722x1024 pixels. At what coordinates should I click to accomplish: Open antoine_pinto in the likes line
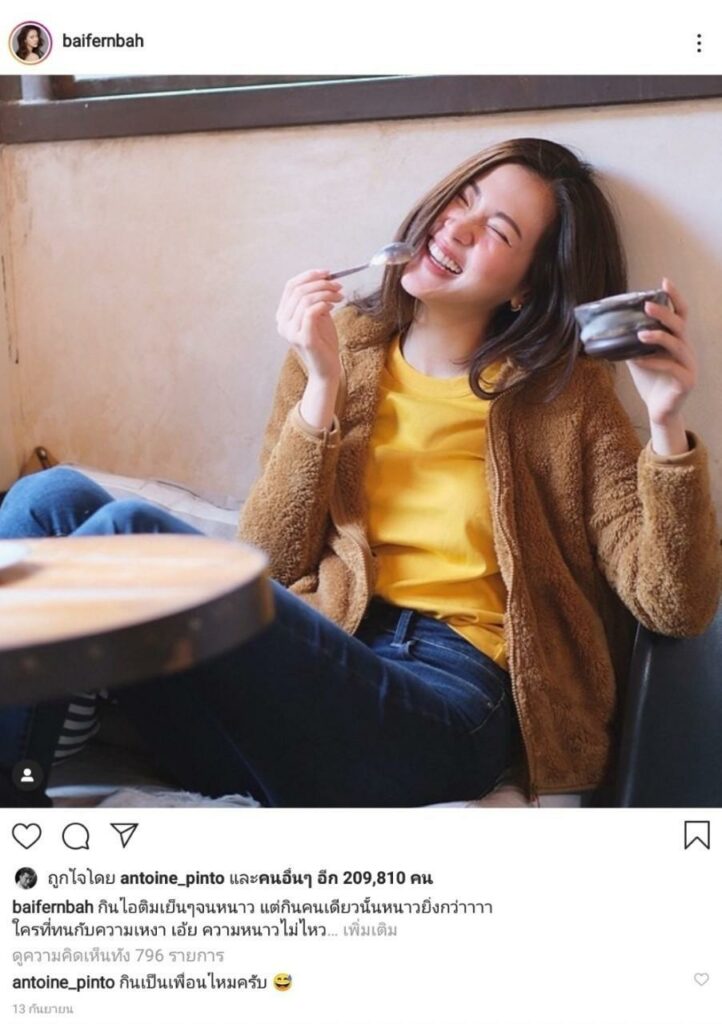(x=172, y=878)
